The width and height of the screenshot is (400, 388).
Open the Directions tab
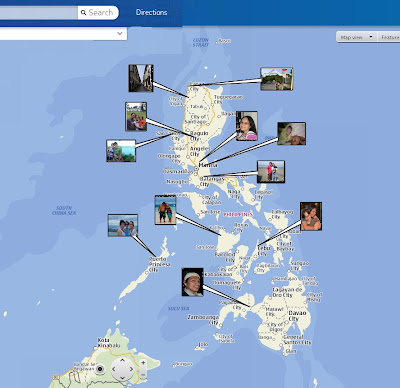click(x=151, y=12)
